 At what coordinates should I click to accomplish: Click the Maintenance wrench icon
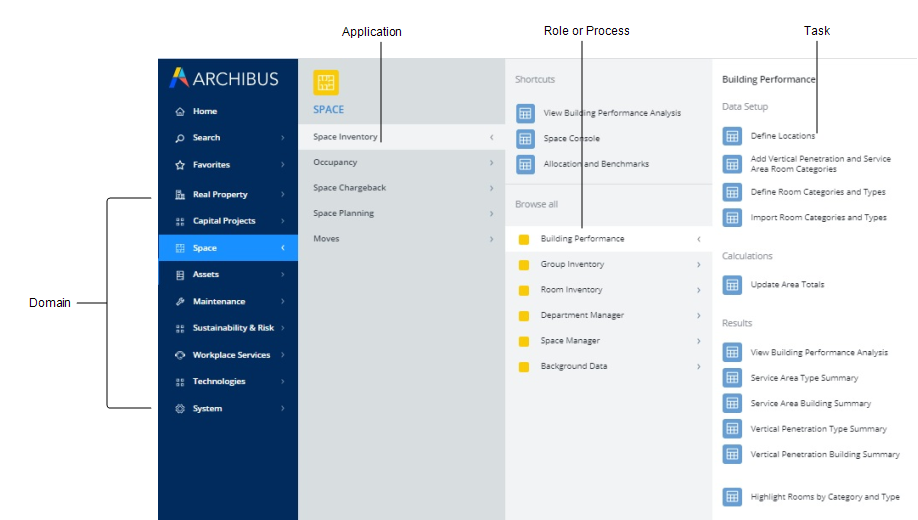click(x=180, y=302)
